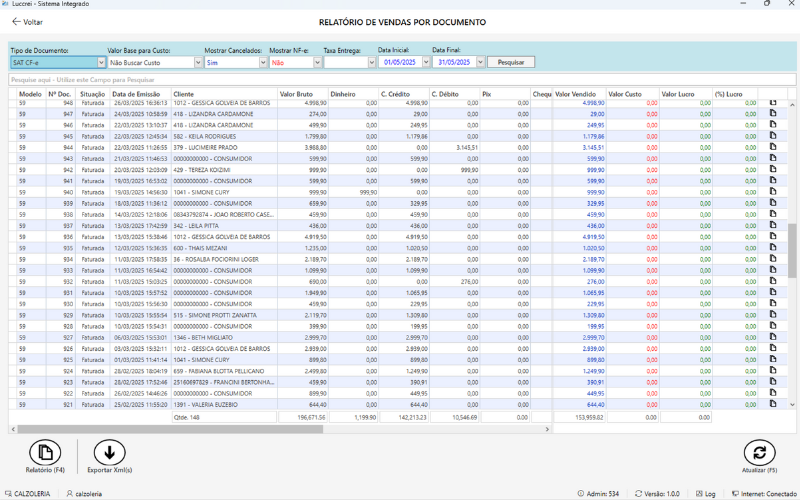Click the Exportar Xml(s) download icon

point(109,453)
